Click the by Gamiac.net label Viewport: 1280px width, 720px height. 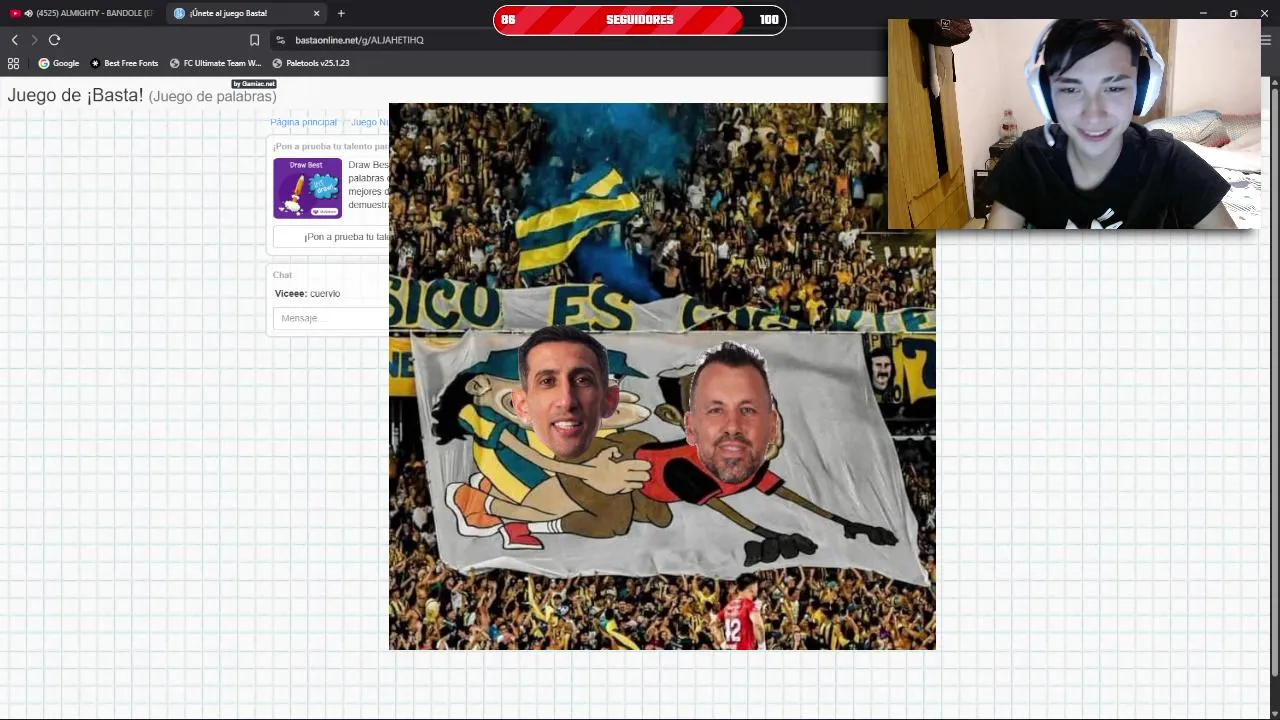click(254, 84)
